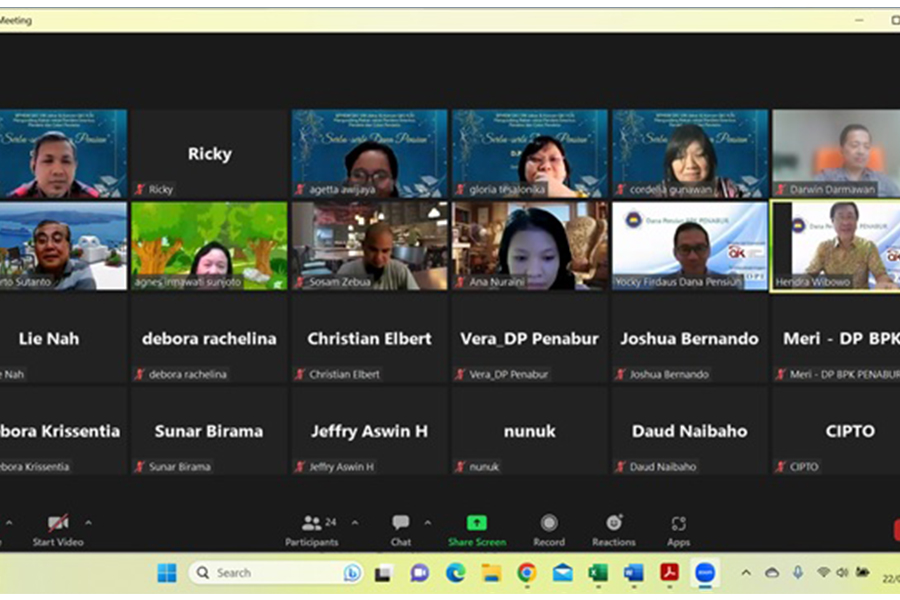Open File Explorer from the taskbar
900x600 pixels.
click(x=491, y=573)
